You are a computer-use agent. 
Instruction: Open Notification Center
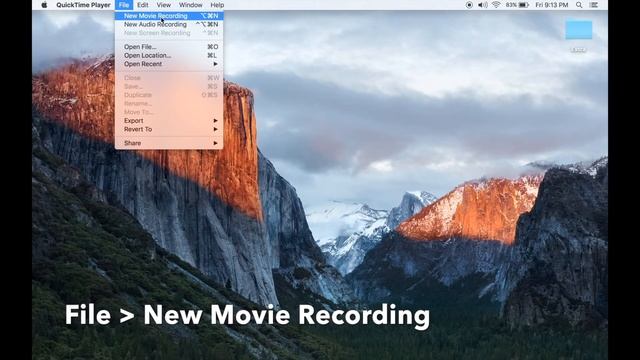pos(594,5)
